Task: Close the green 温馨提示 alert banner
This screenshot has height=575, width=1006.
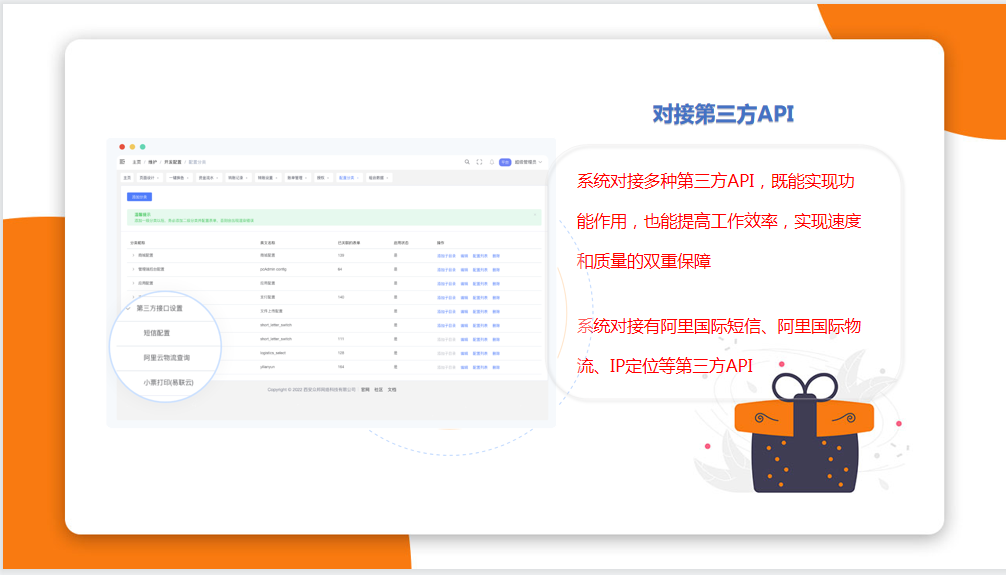Action: click(x=535, y=214)
